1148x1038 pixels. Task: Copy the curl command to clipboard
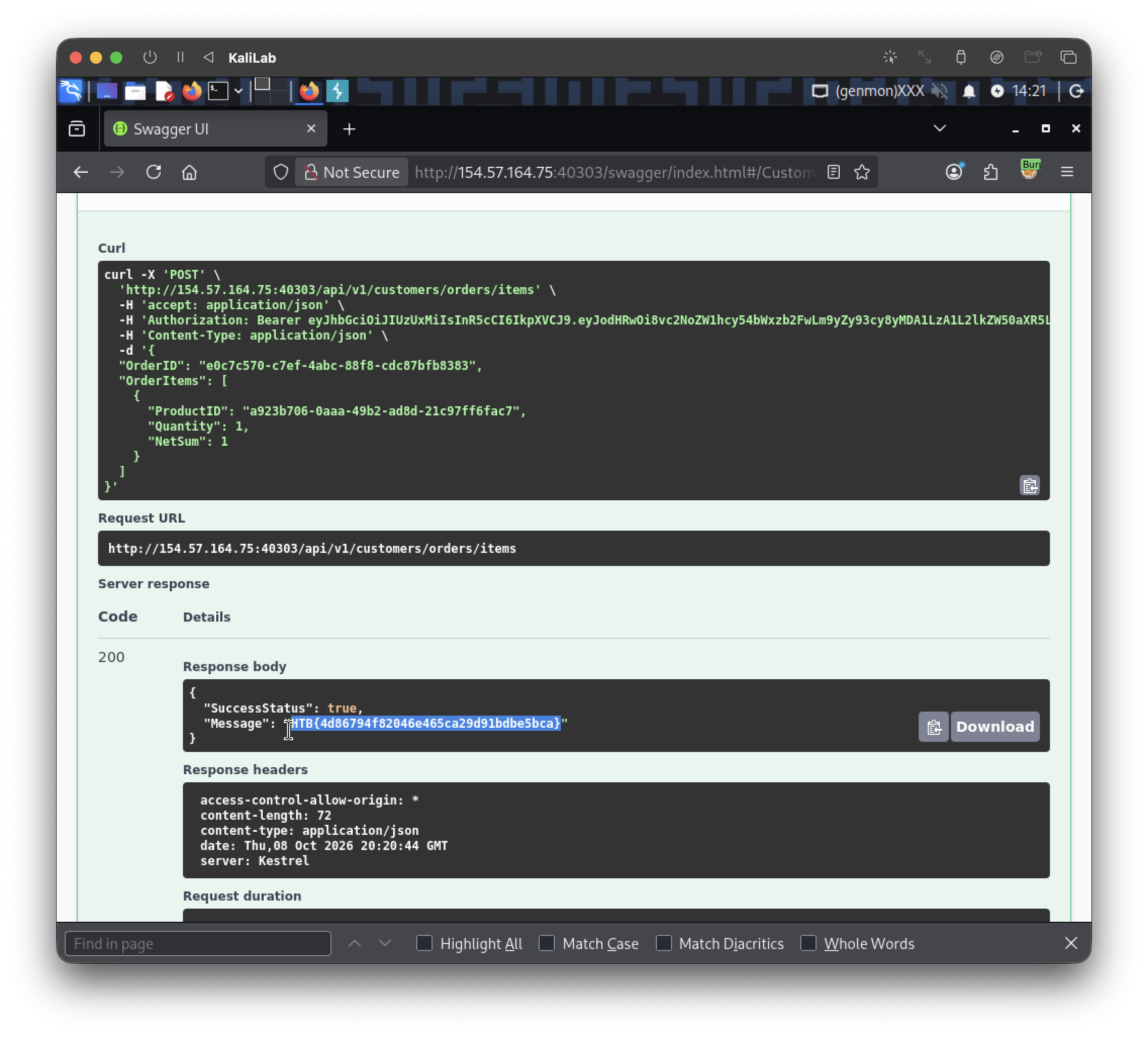[x=1029, y=485]
